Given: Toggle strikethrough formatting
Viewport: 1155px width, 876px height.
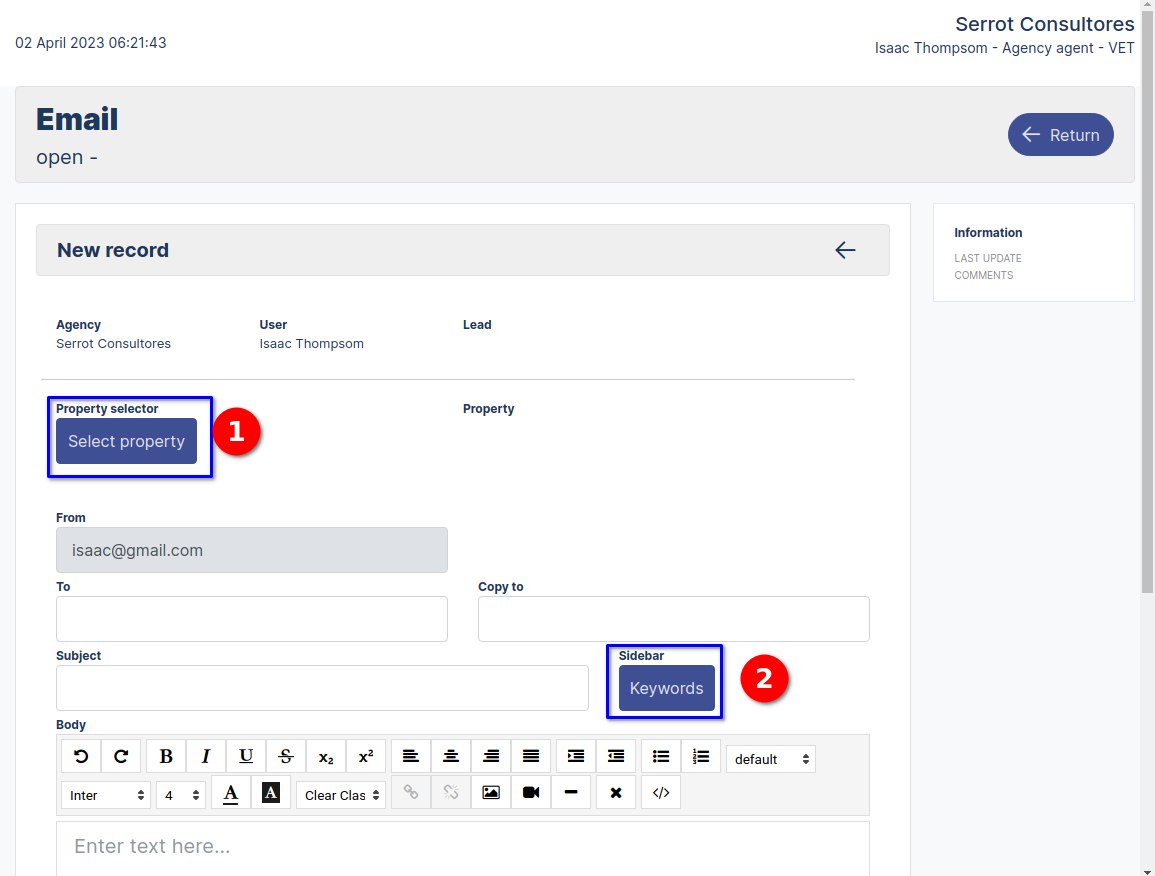Looking at the screenshot, I should 286,756.
